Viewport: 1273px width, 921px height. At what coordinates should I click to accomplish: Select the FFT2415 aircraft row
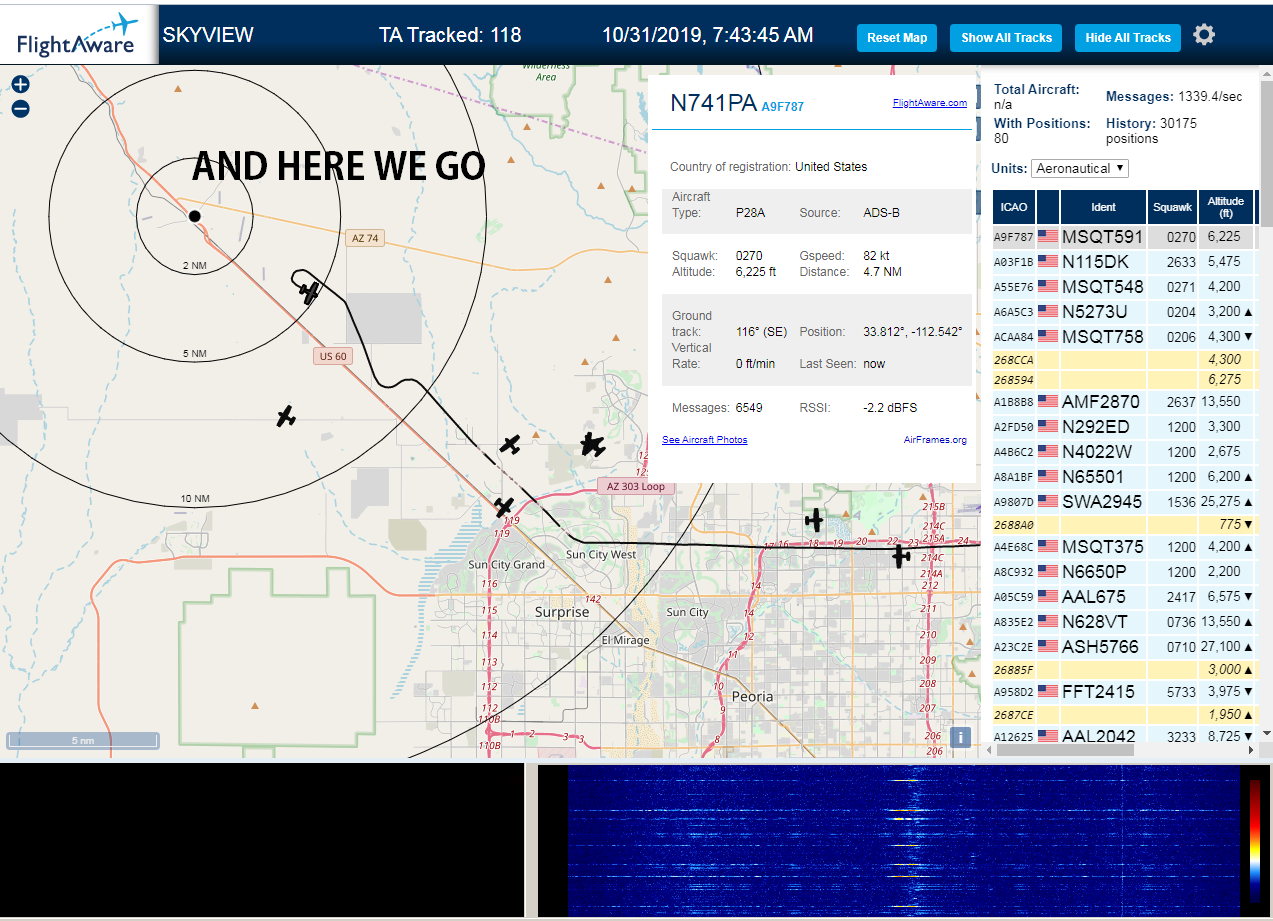[x=1123, y=692]
